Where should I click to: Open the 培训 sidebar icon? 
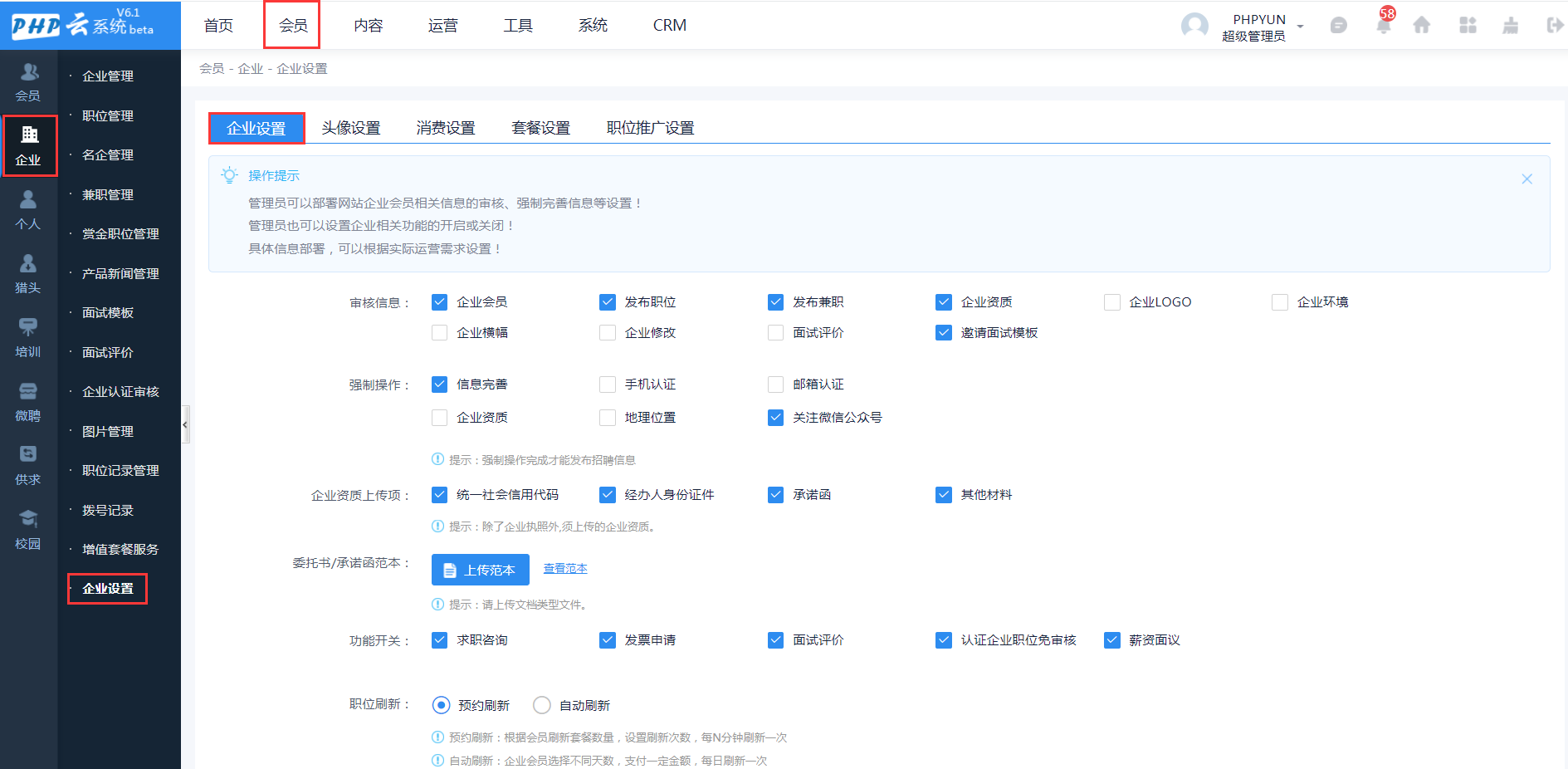[28, 338]
